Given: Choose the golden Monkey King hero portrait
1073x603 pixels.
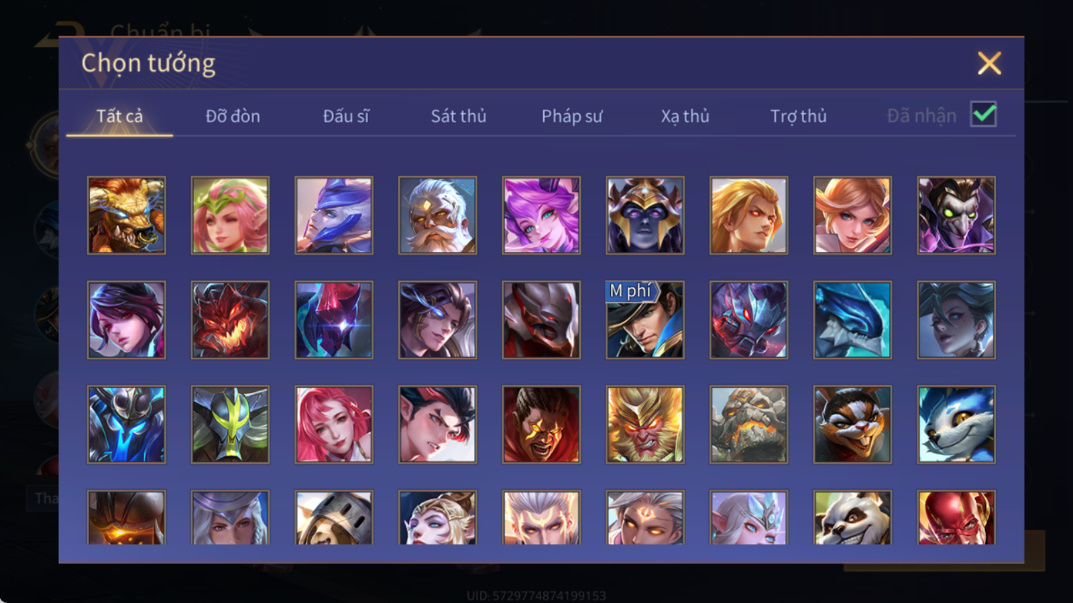Looking at the screenshot, I should (x=645, y=424).
